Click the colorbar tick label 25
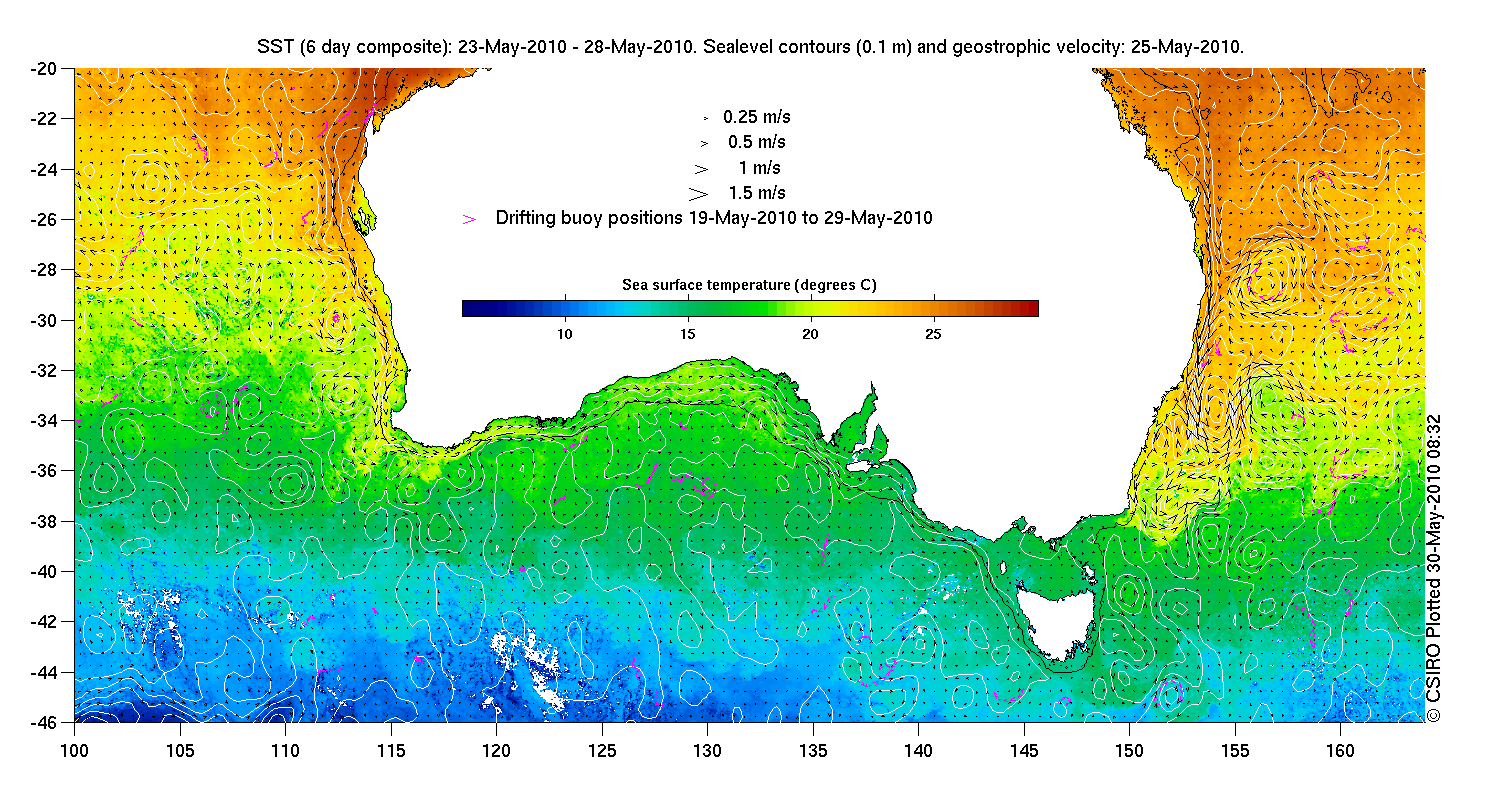Image resolution: width=1500 pixels, height=790 pixels. tap(933, 332)
